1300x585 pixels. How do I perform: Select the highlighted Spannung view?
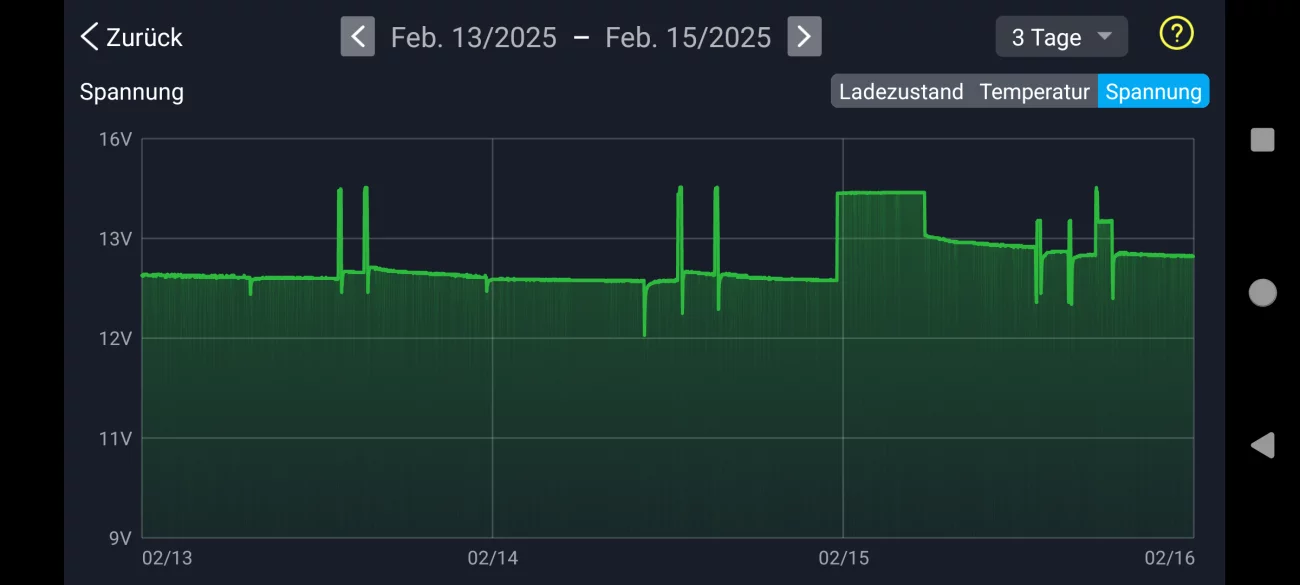[x=1153, y=92]
